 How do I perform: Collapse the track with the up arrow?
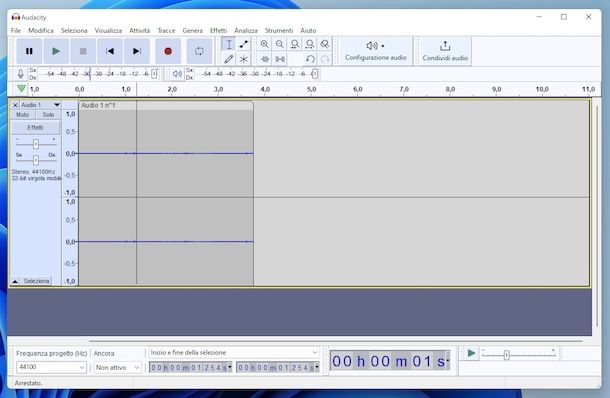(x=15, y=281)
